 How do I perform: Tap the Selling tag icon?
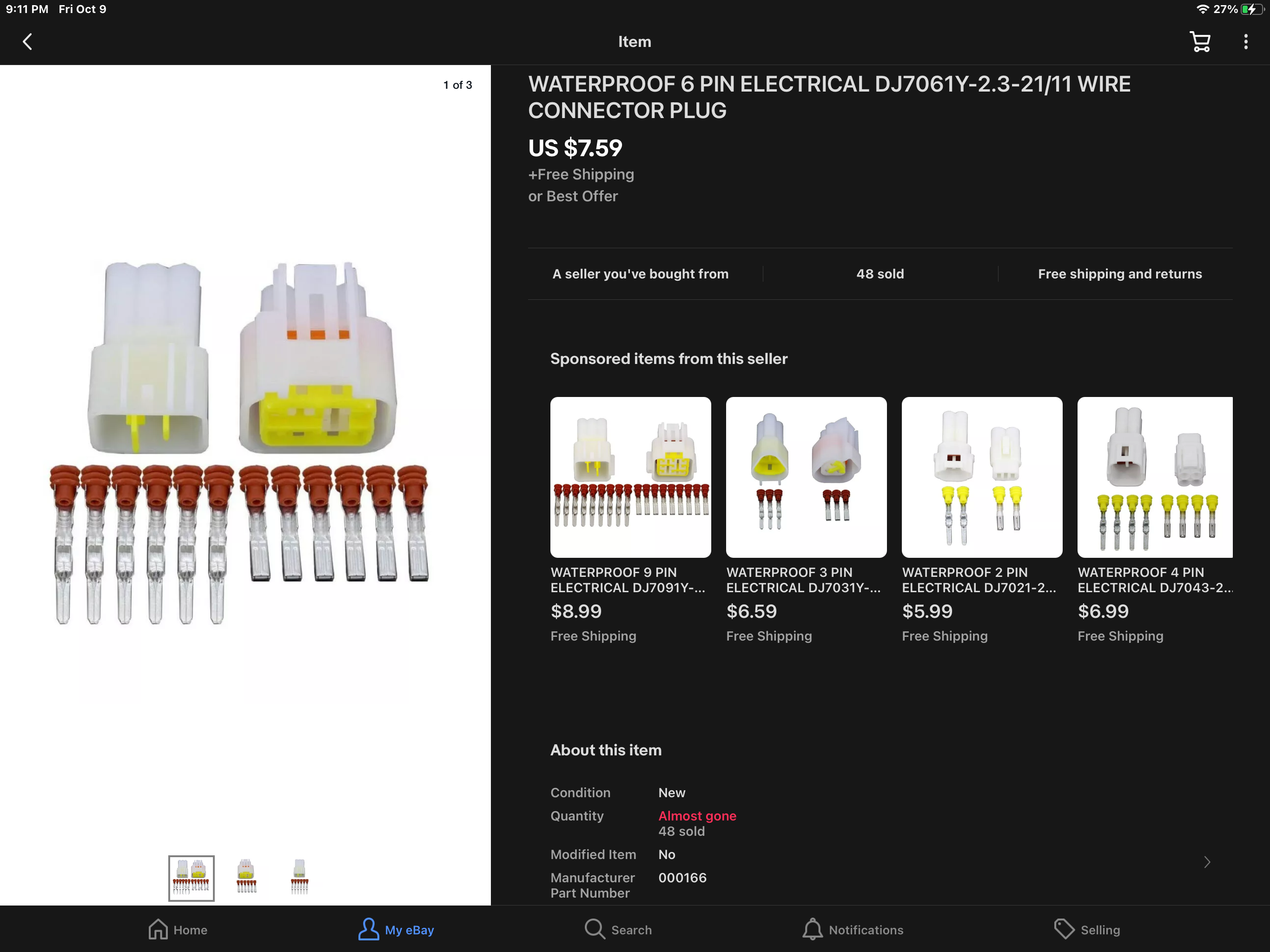click(x=1064, y=929)
